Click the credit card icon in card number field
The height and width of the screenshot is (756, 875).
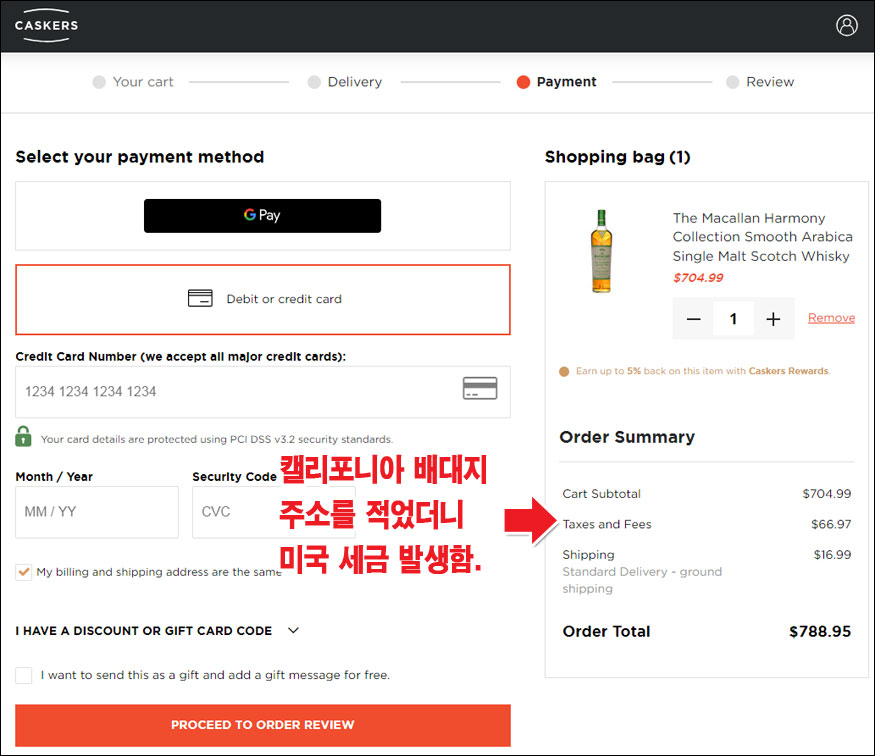480,388
